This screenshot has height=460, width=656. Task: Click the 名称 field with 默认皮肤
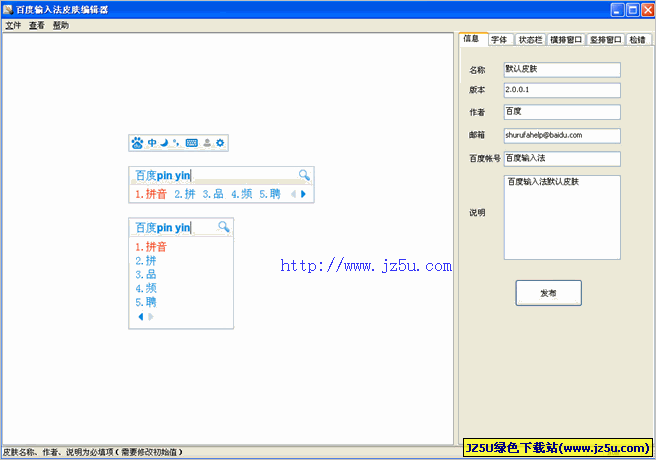[562, 70]
